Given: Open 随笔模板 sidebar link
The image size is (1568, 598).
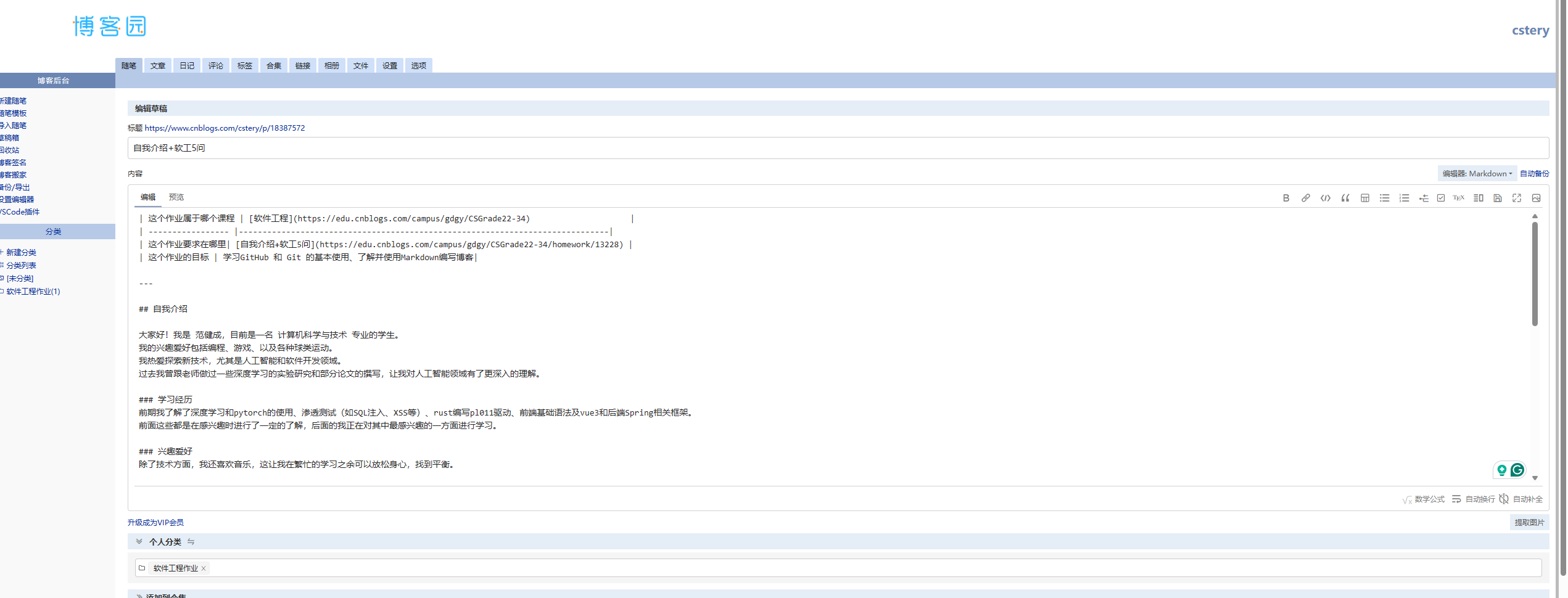Looking at the screenshot, I should click(13, 113).
